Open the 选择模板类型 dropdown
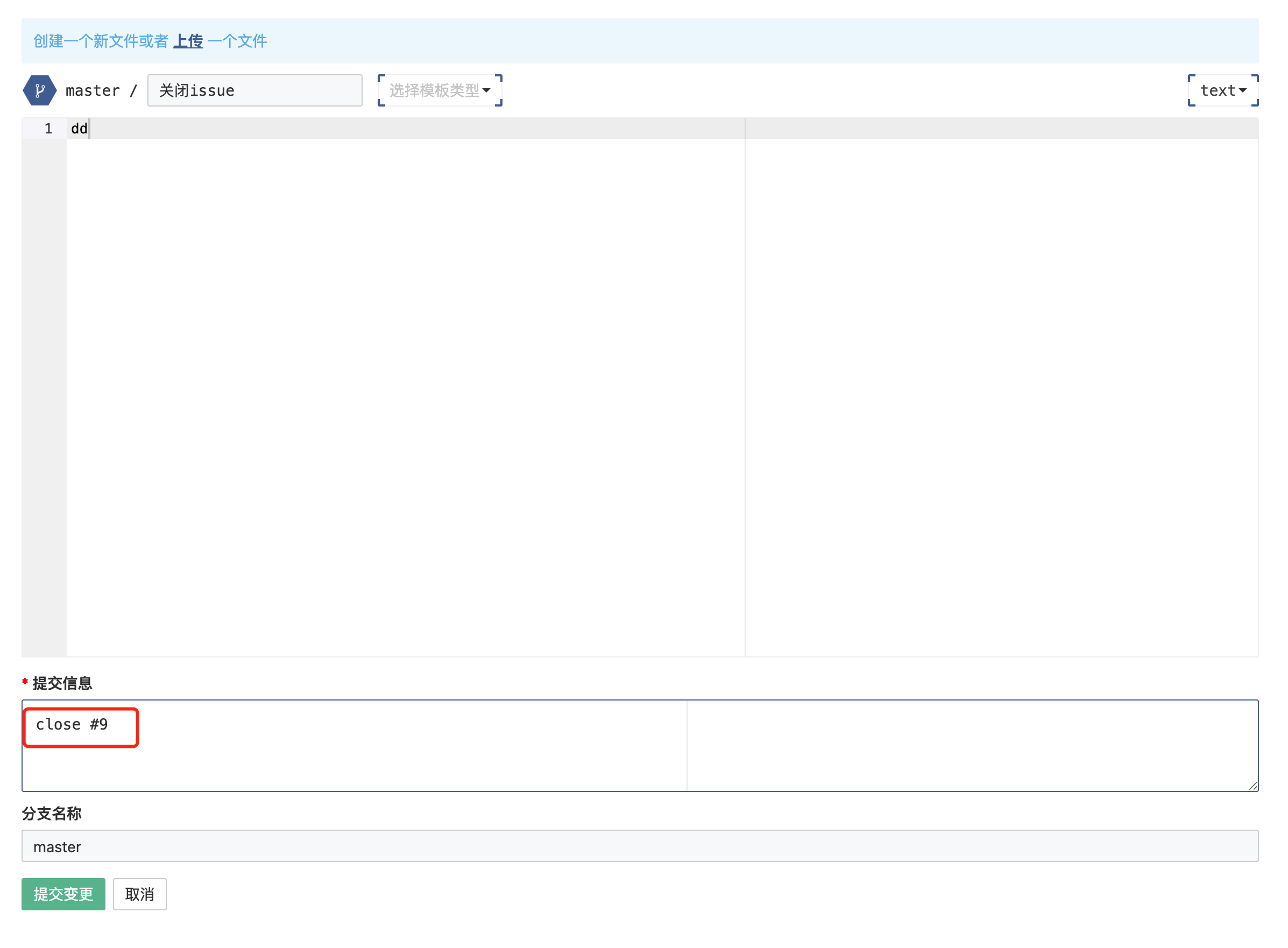This screenshot has height=948, width=1288. coord(440,90)
